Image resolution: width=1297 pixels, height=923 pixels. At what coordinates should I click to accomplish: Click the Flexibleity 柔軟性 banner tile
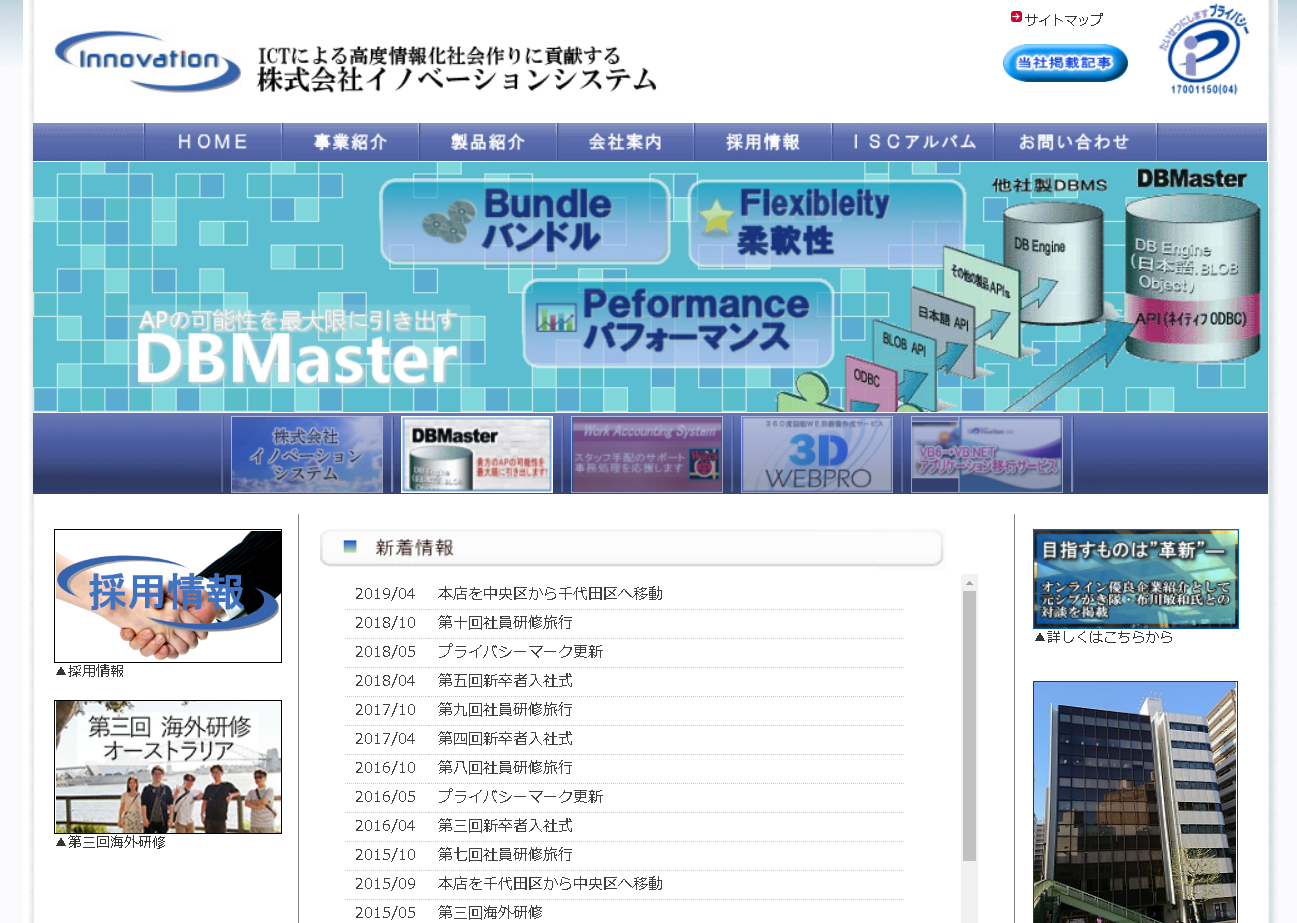click(826, 224)
